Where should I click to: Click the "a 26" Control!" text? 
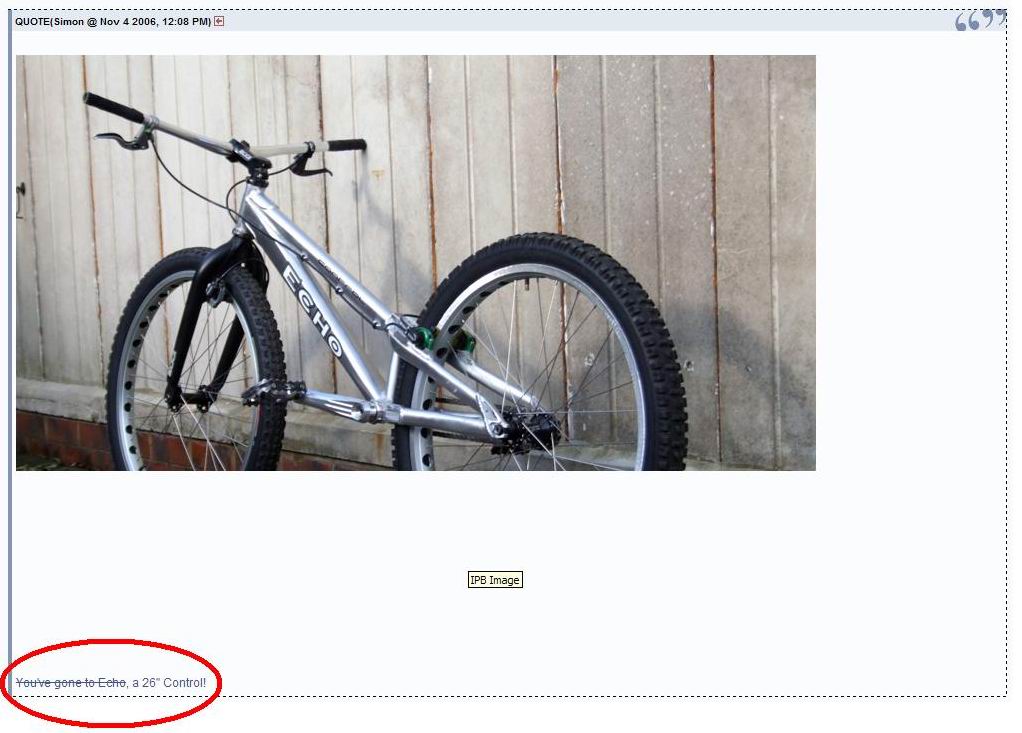pyautogui.click(x=169, y=683)
